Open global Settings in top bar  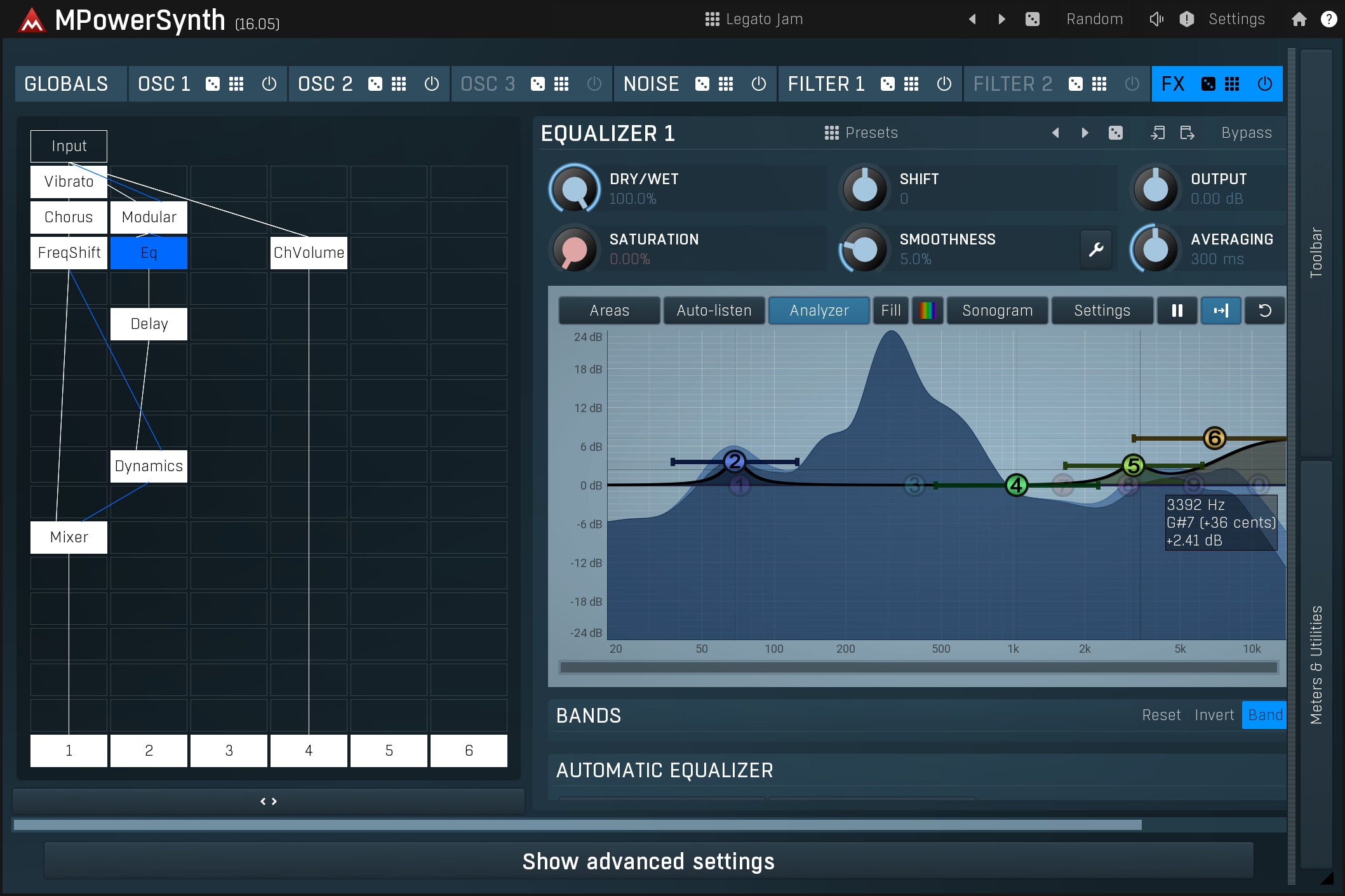pyautogui.click(x=1236, y=19)
